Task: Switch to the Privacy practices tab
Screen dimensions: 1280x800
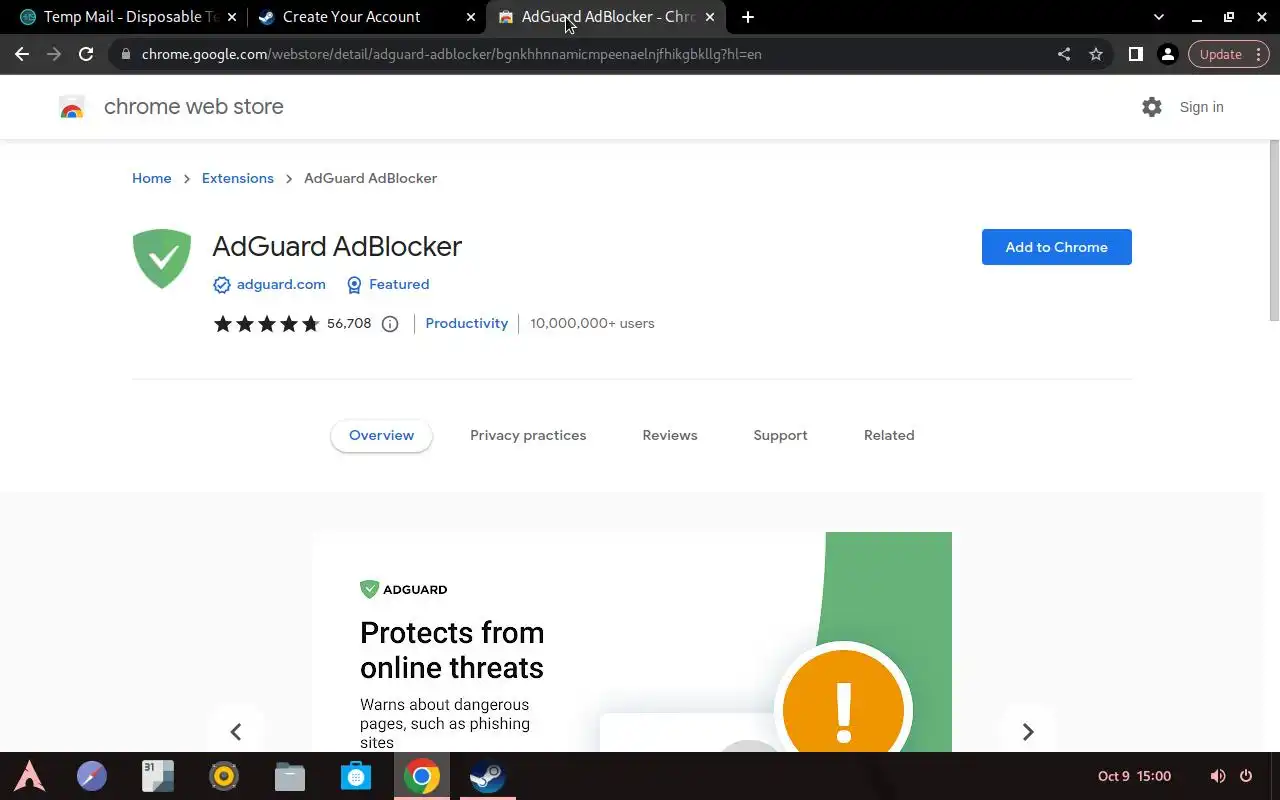Action: click(x=528, y=435)
